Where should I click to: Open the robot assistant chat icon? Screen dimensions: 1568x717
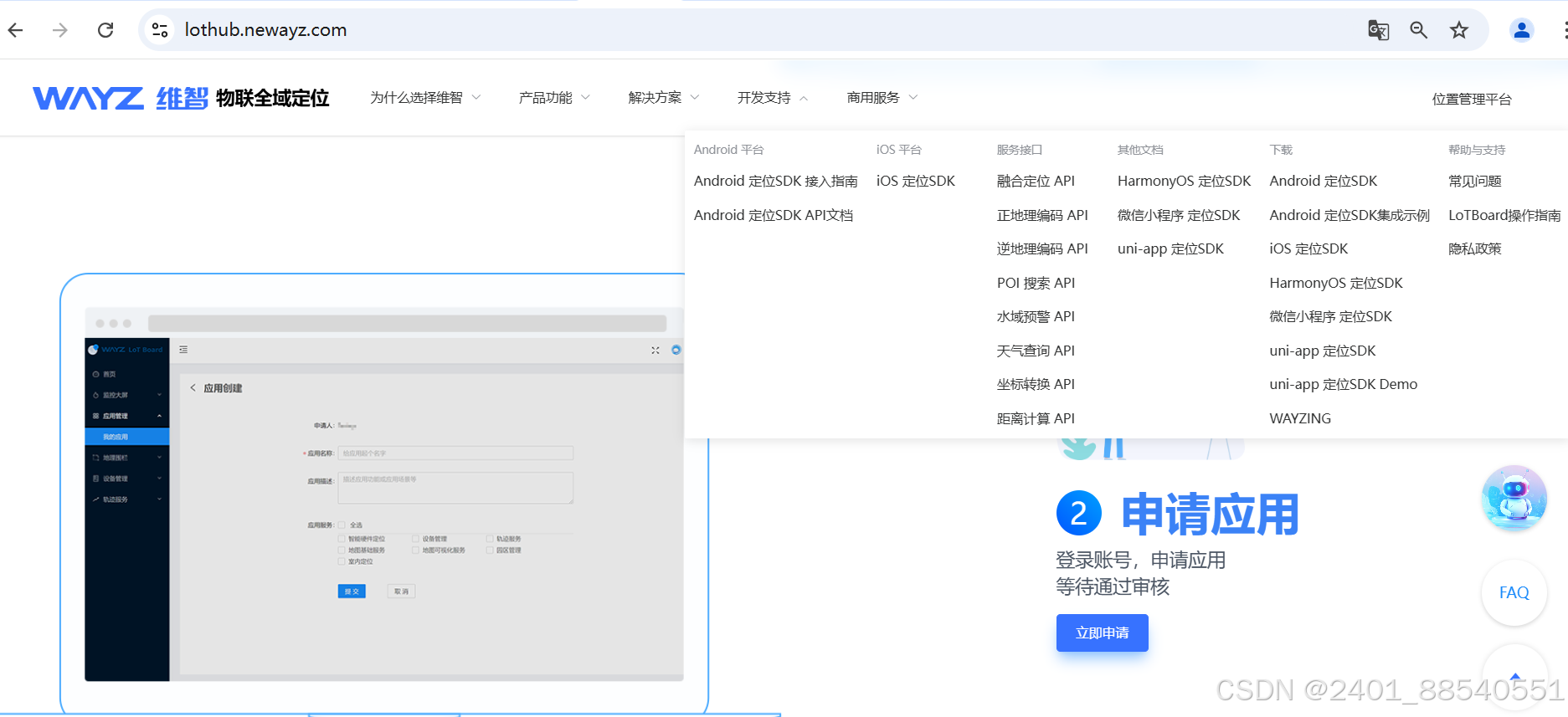tap(1514, 498)
